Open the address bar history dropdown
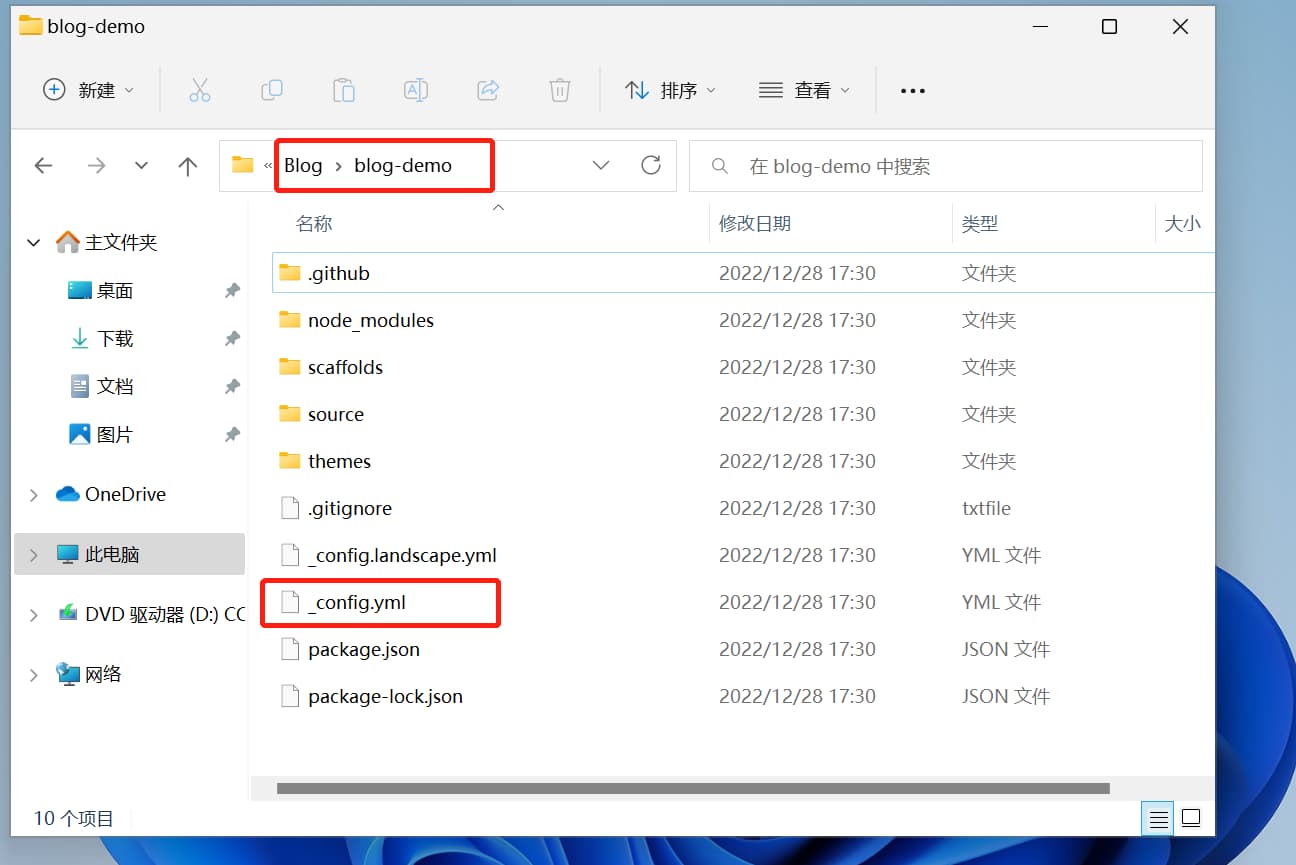This screenshot has width=1296, height=865. [x=601, y=165]
